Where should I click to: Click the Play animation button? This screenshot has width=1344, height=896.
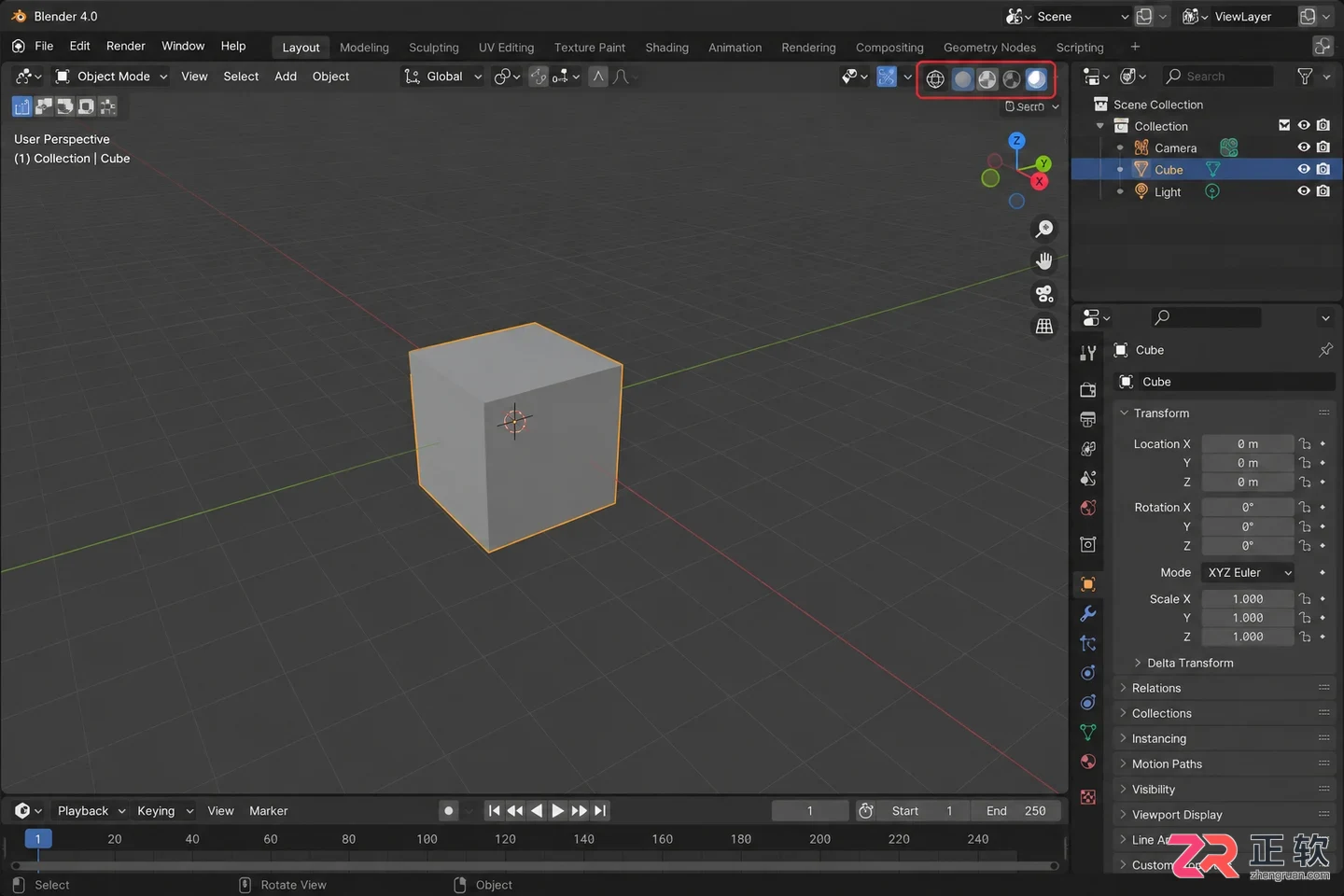tap(557, 811)
